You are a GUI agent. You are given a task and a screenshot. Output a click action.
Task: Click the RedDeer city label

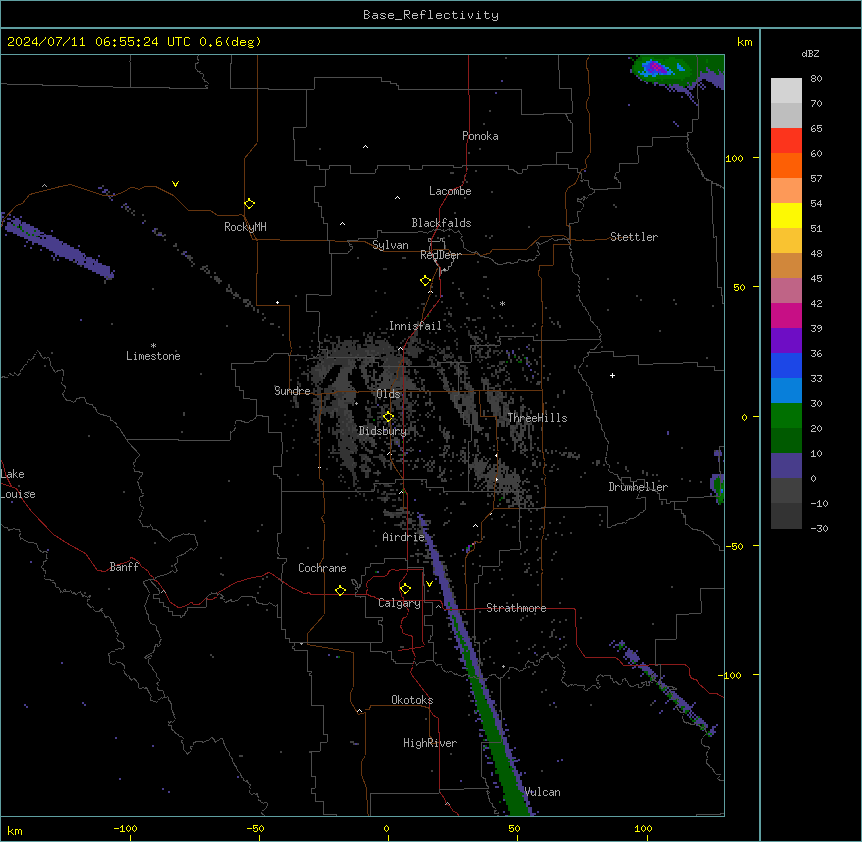point(440,255)
